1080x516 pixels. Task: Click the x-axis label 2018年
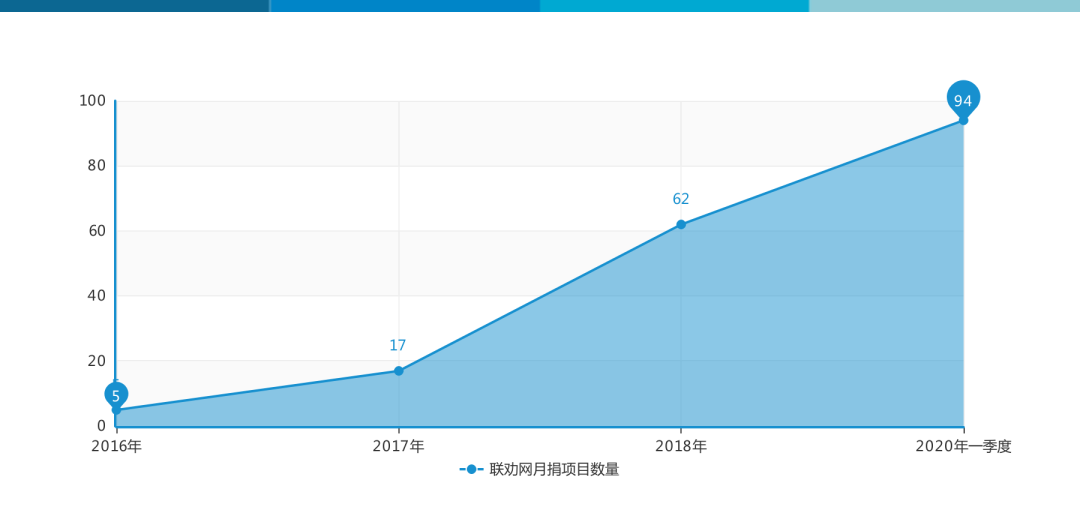click(681, 446)
